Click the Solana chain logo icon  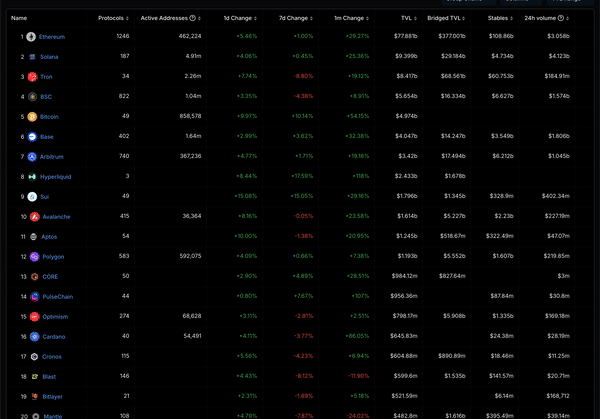tap(33, 57)
